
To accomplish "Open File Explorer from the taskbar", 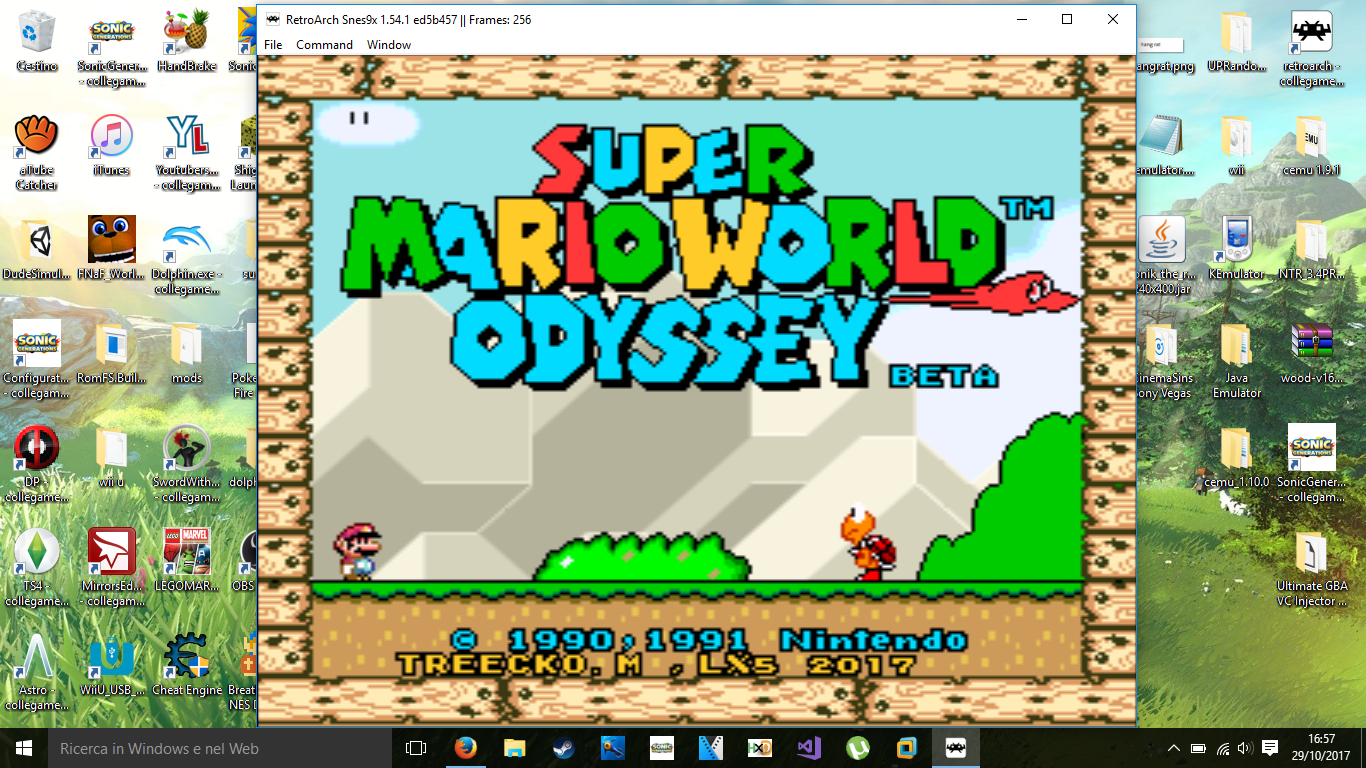I will (x=514, y=748).
